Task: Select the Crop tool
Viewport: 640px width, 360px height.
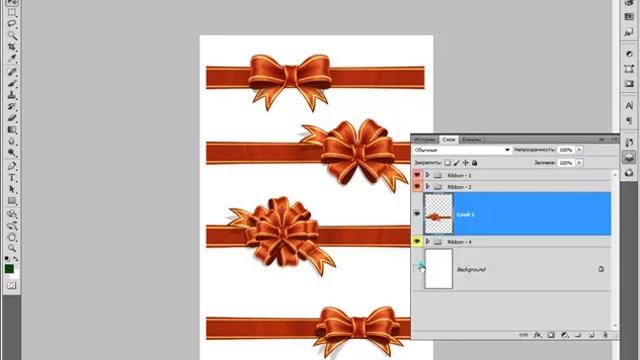Action: [x=12, y=47]
